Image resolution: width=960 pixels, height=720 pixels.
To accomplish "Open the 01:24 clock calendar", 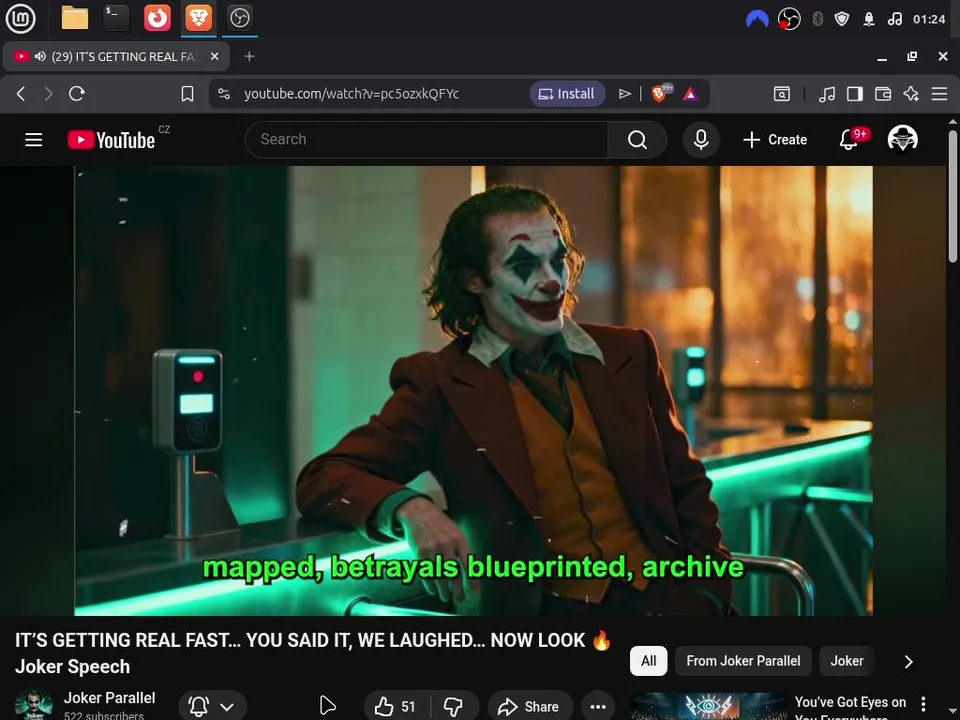I will pyautogui.click(x=929, y=19).
